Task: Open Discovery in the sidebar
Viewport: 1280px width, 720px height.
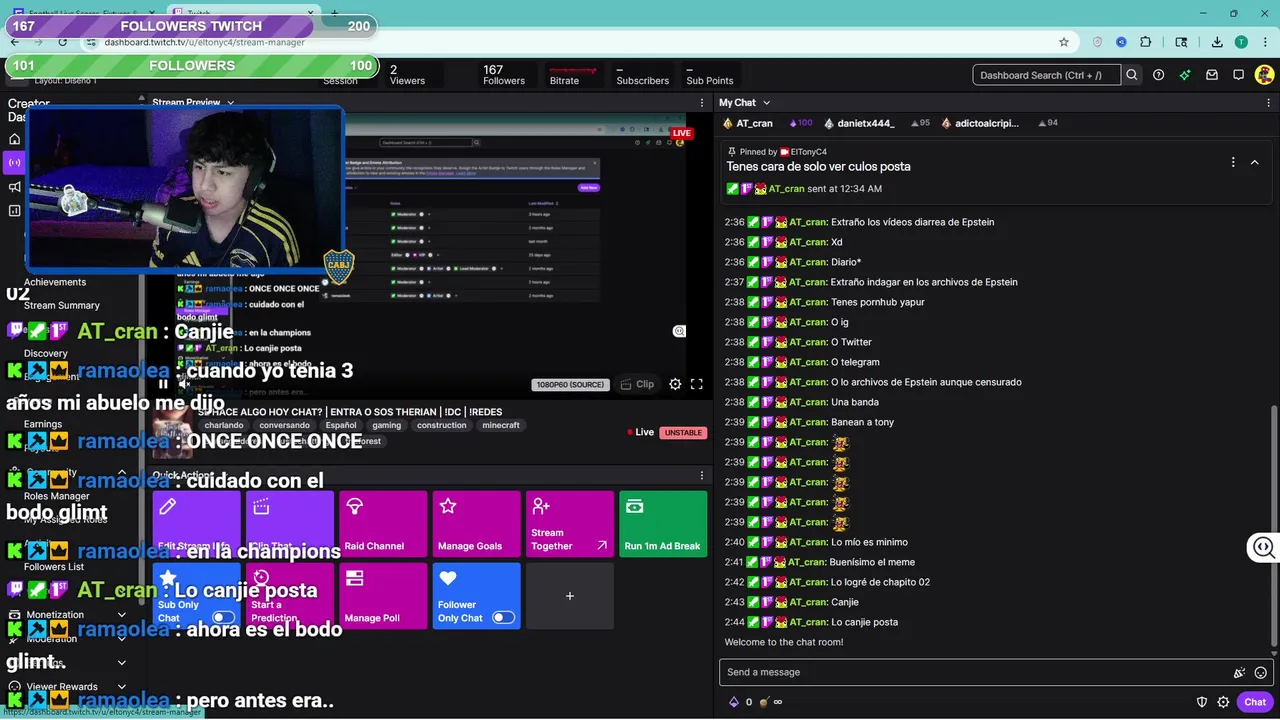Action: (46, 353)
